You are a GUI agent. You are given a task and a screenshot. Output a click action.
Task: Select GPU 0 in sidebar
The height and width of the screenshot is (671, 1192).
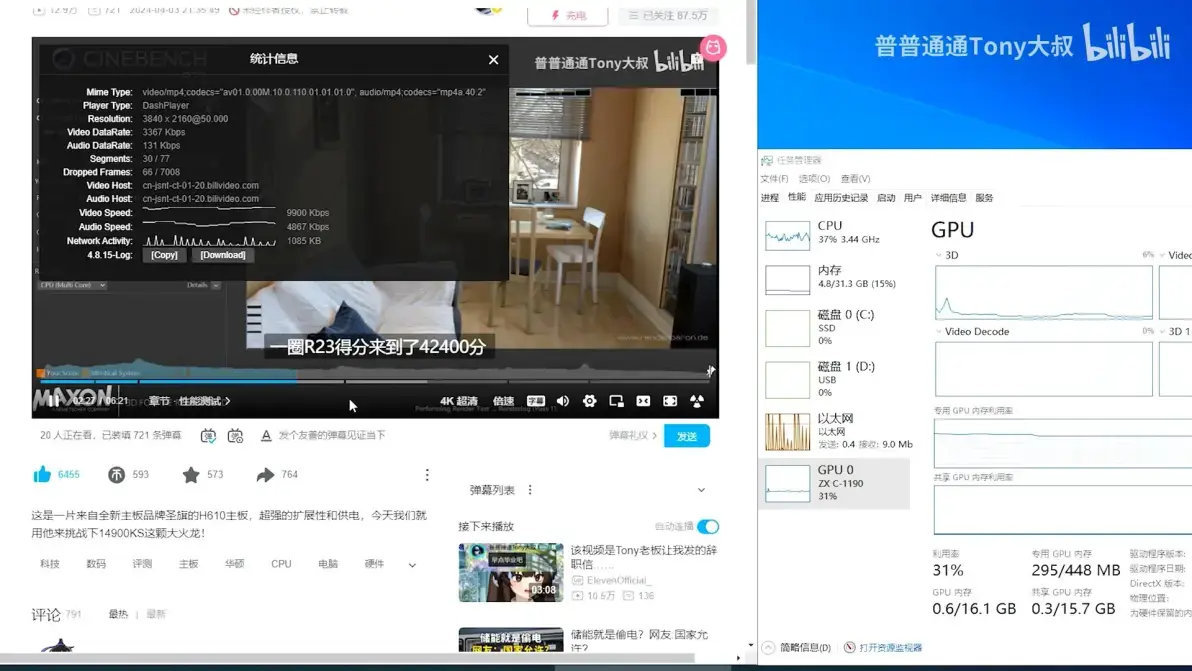click(x=835, y=483)
